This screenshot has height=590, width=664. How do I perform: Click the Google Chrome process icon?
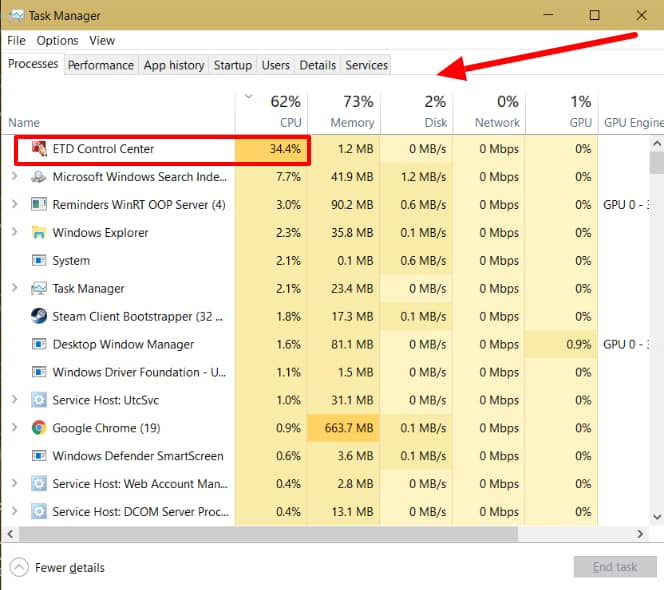tap(39, 428)
